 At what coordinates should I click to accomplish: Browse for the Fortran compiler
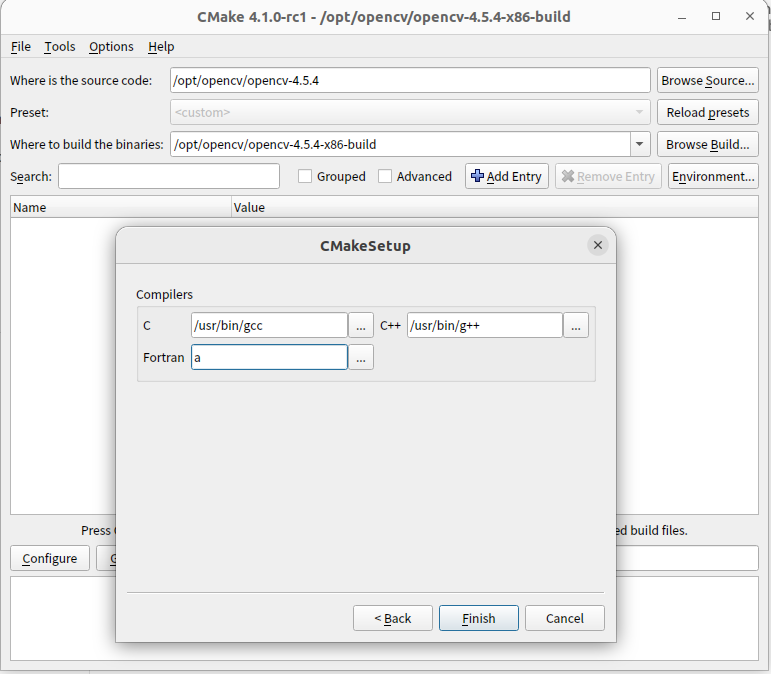tap(361, 357)
